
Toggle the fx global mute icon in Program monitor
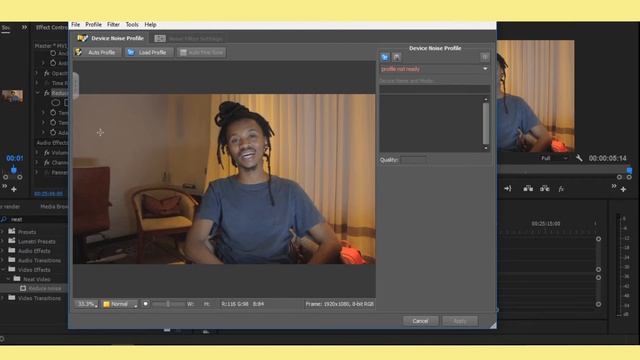pos(561,189)
